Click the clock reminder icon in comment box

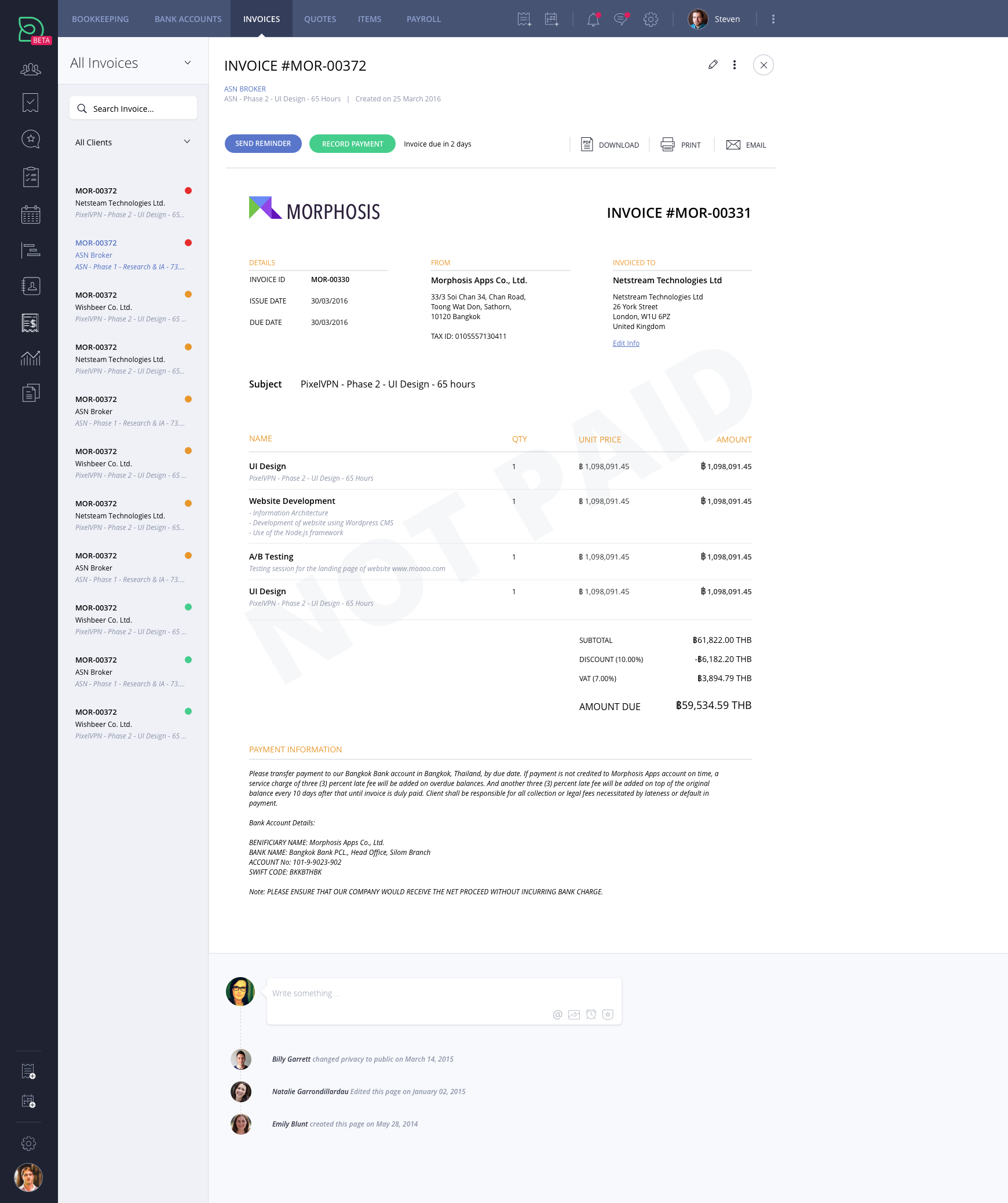pyautogui.click(x=591, y=1015)
